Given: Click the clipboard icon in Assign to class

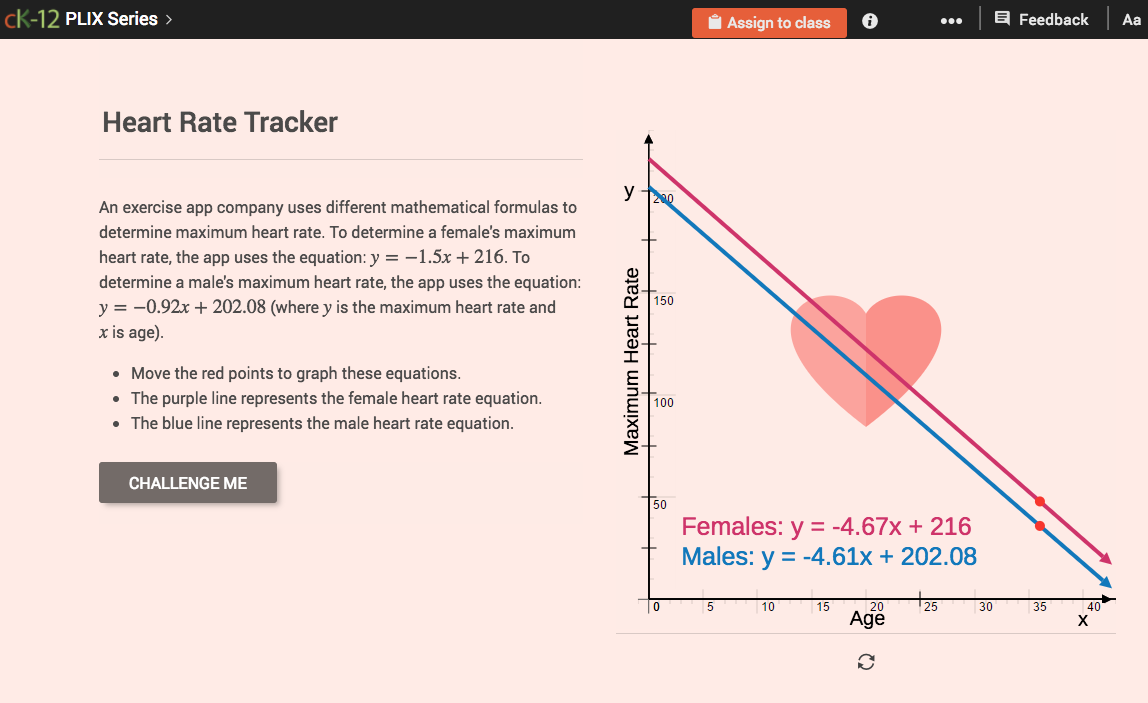Looking at the screenshot, I should pos(715,22).
